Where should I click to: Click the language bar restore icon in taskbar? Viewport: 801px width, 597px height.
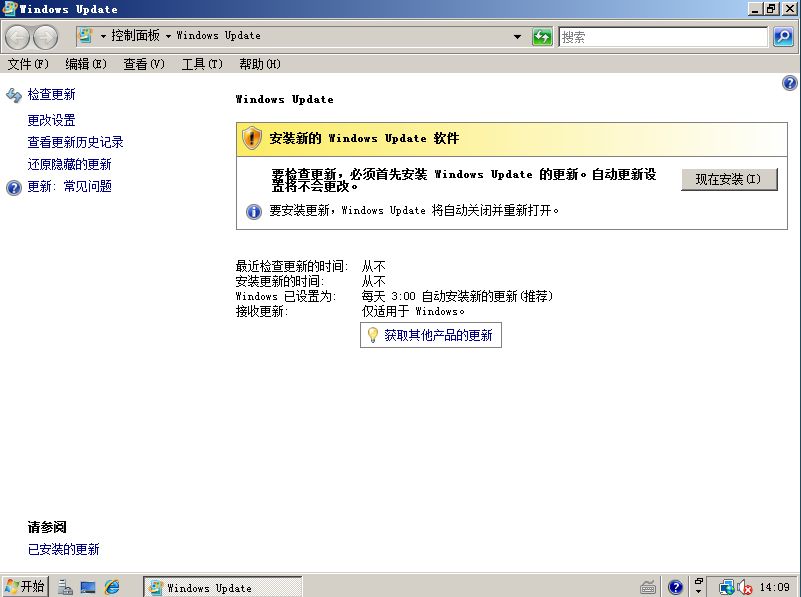tap(699, 581)
